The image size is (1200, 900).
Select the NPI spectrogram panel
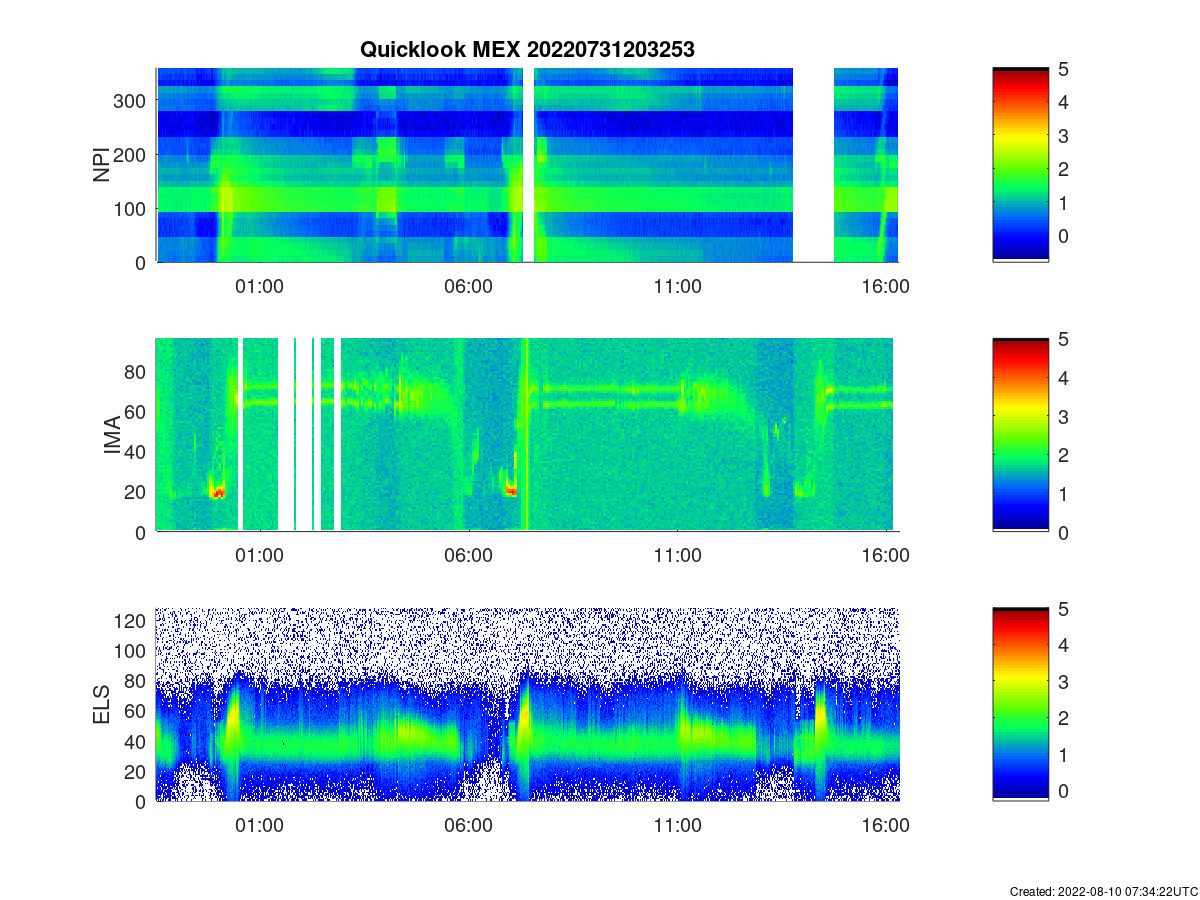[x=527, y=165]
